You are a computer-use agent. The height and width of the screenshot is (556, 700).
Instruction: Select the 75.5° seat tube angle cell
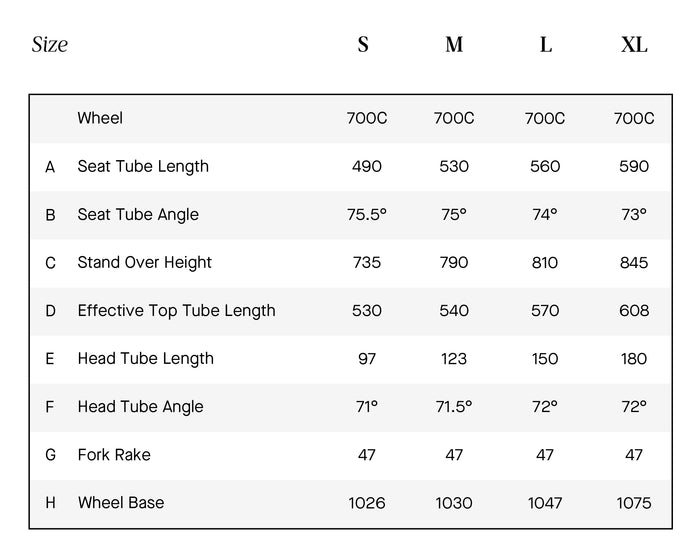367,214
